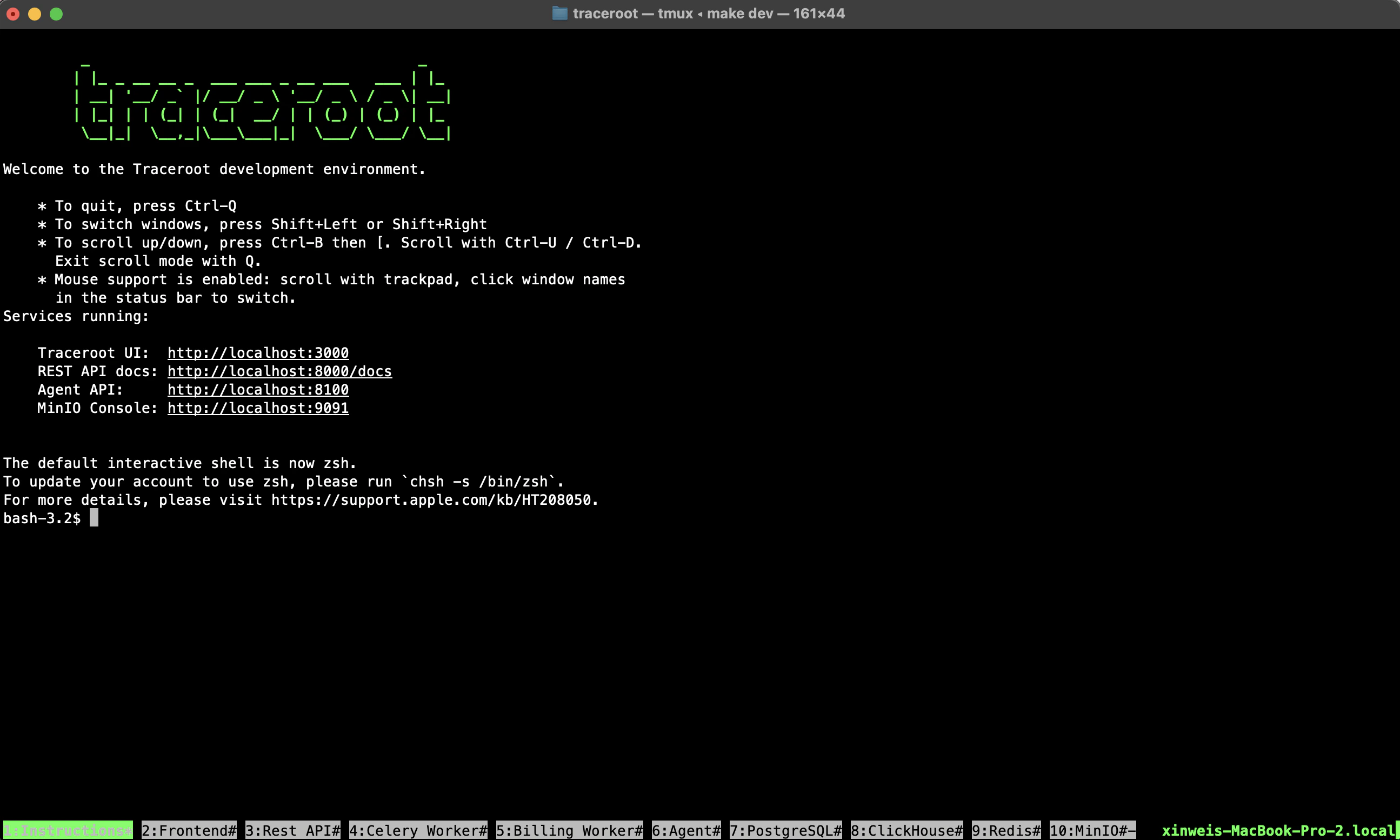Click the bash shell prompt to type

[x=94, y=517]
